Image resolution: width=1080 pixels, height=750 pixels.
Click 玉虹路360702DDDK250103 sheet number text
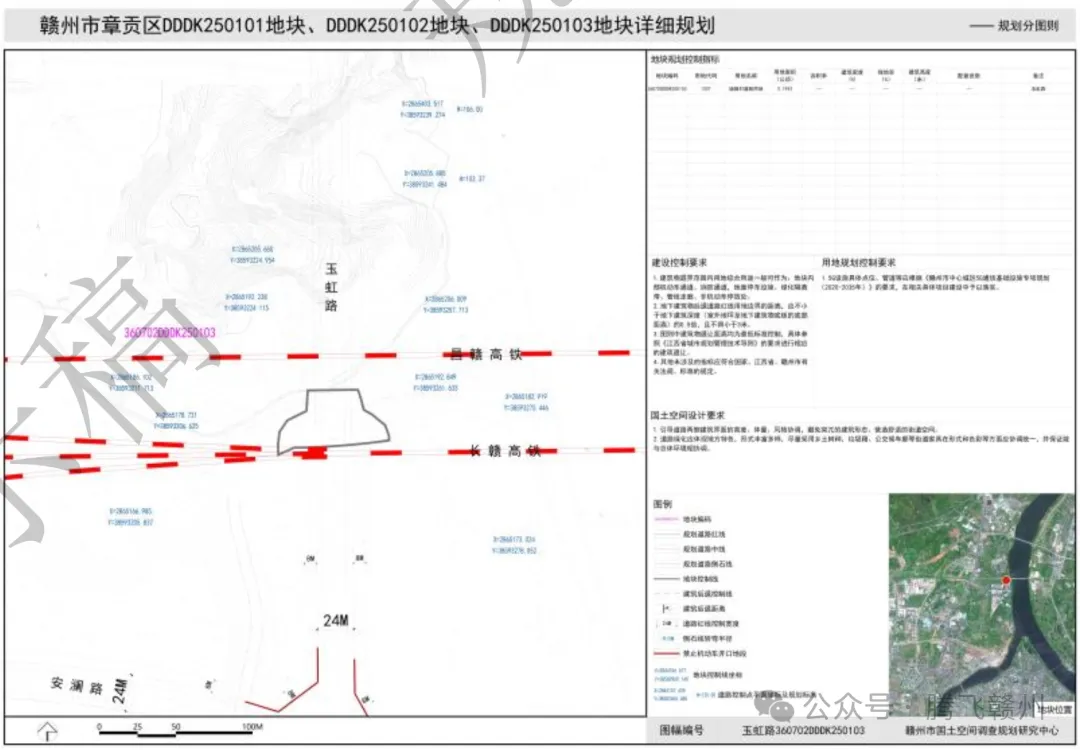point(803,730)
